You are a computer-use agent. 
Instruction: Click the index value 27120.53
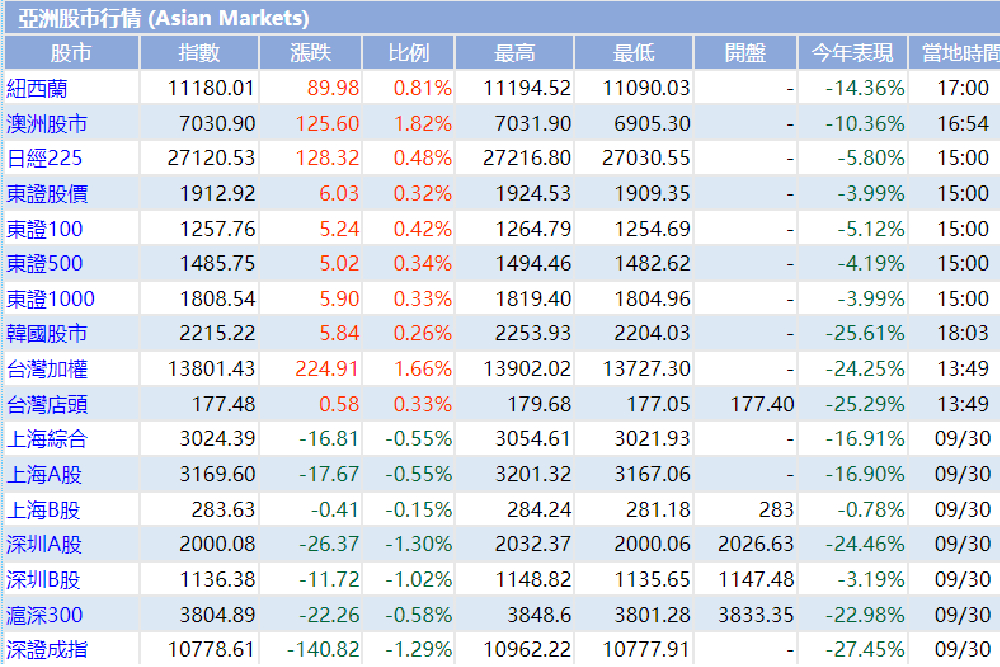211,158
